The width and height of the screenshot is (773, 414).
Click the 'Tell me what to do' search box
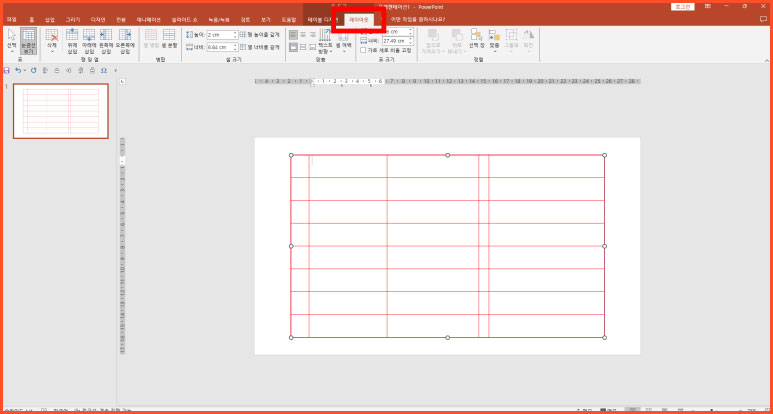[417, 20]
